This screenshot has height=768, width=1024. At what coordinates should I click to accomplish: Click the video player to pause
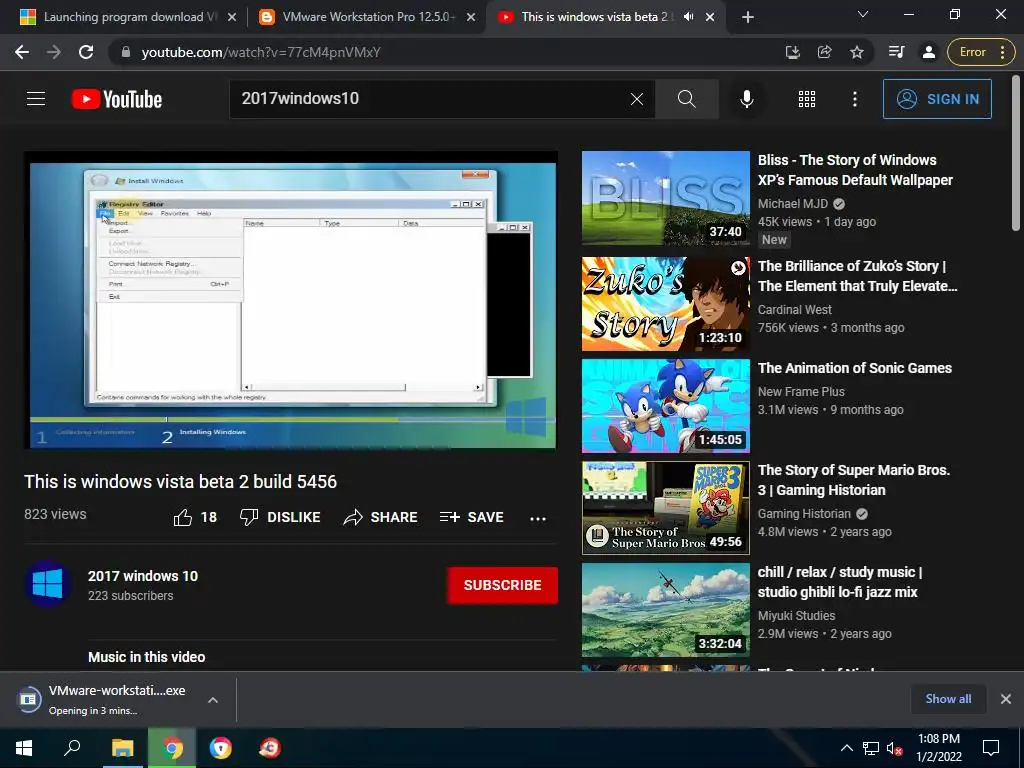click(291, 300)
